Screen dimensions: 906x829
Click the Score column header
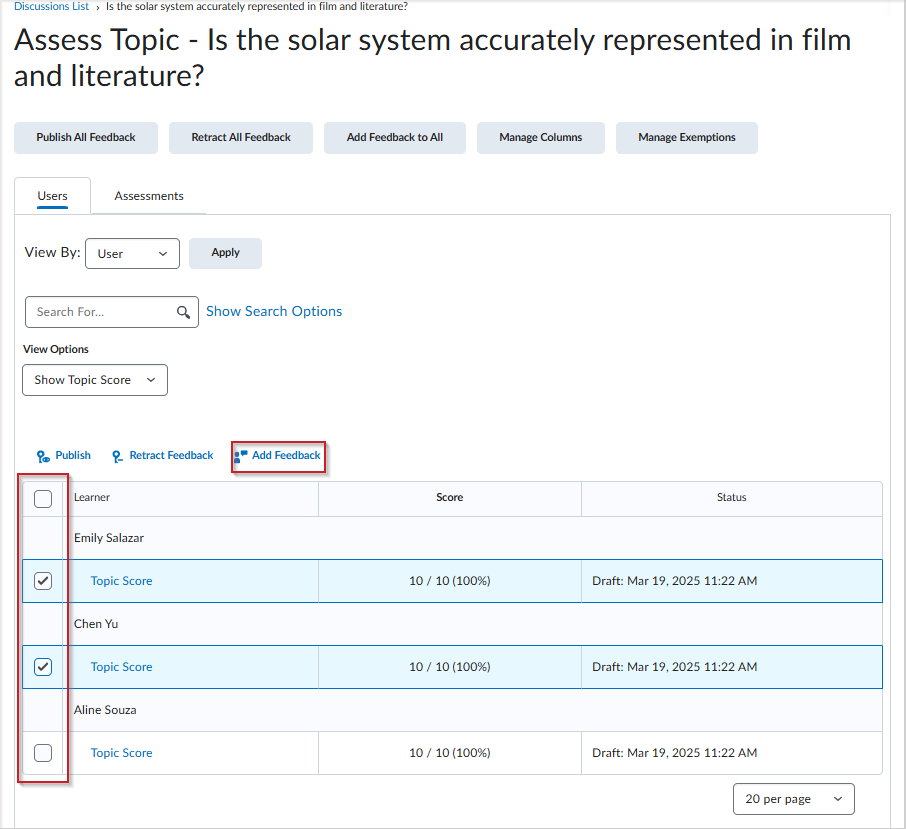(450, 497)
